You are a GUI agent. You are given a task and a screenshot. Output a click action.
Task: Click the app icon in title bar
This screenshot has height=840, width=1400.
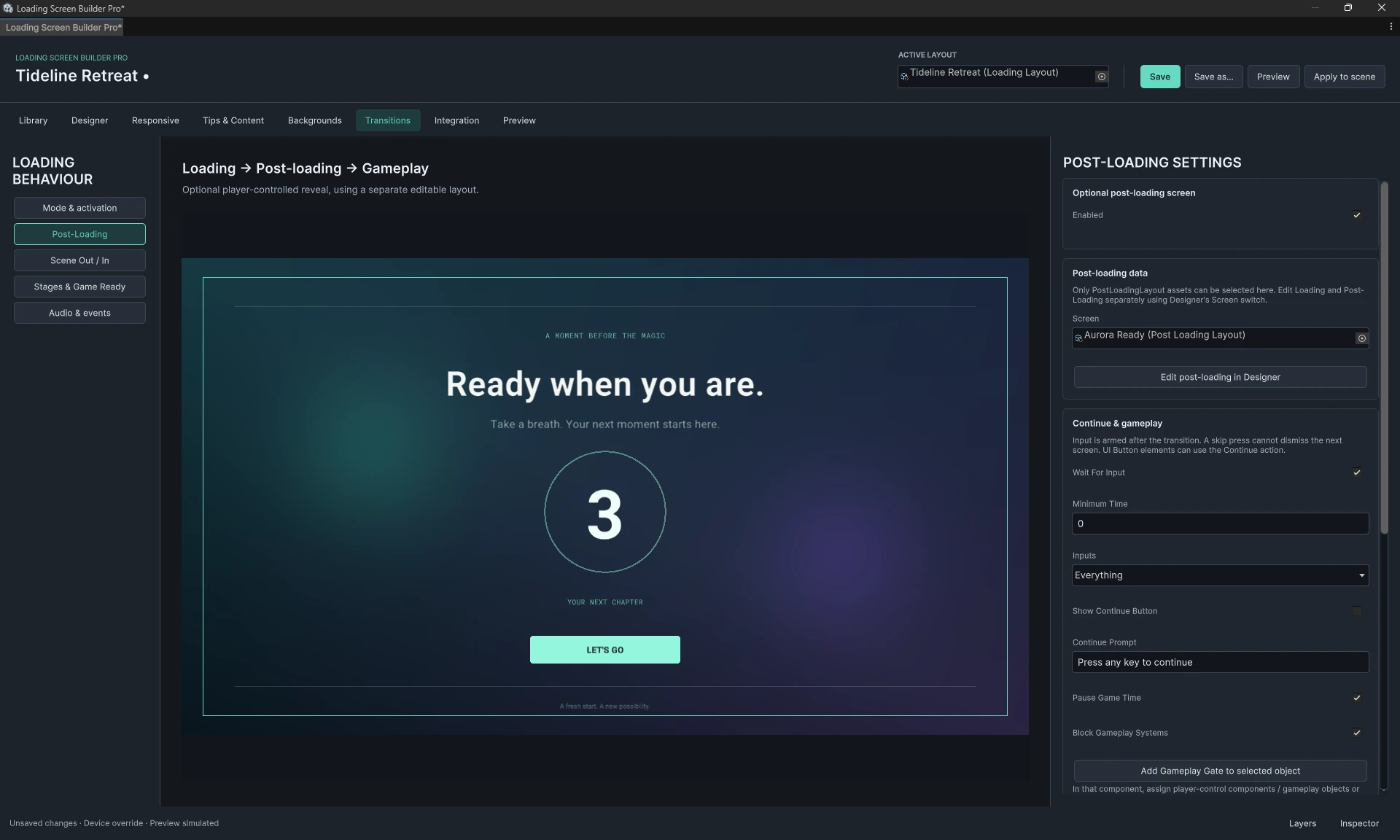7,8
